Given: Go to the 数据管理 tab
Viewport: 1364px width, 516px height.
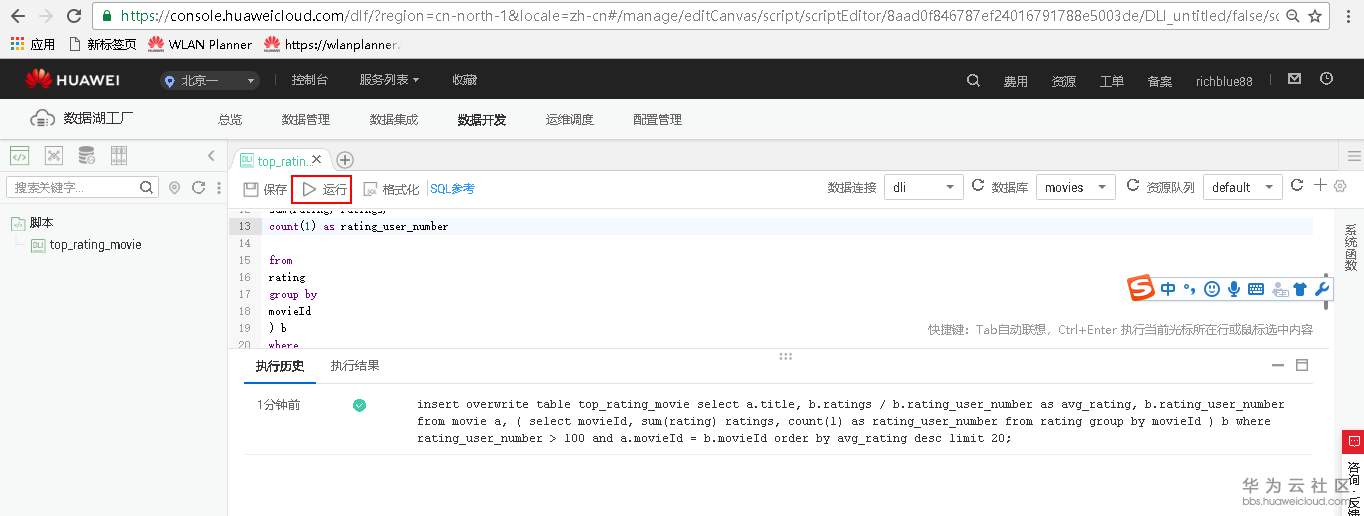Looking at the screenshot, I should [x=305, y=120].
